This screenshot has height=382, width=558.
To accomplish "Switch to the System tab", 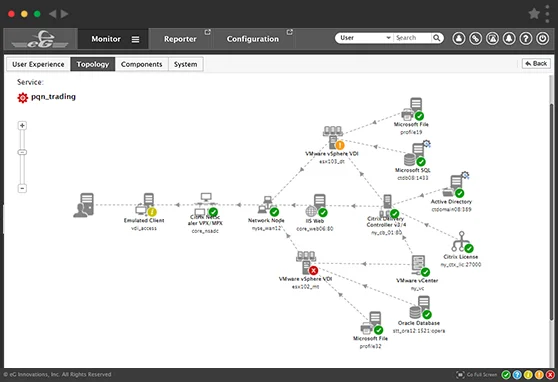I will [185, 64].
